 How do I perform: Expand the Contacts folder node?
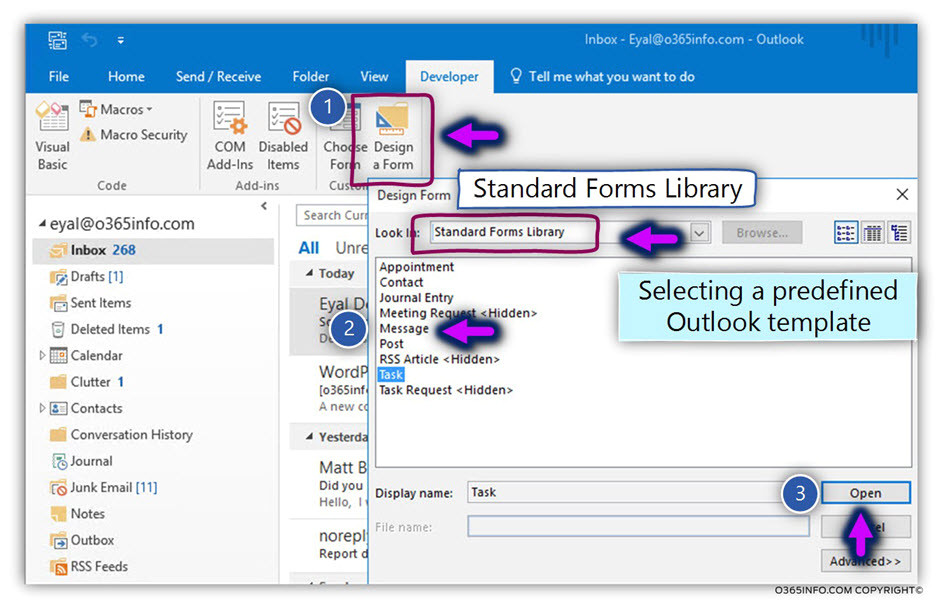pos(42,409)
